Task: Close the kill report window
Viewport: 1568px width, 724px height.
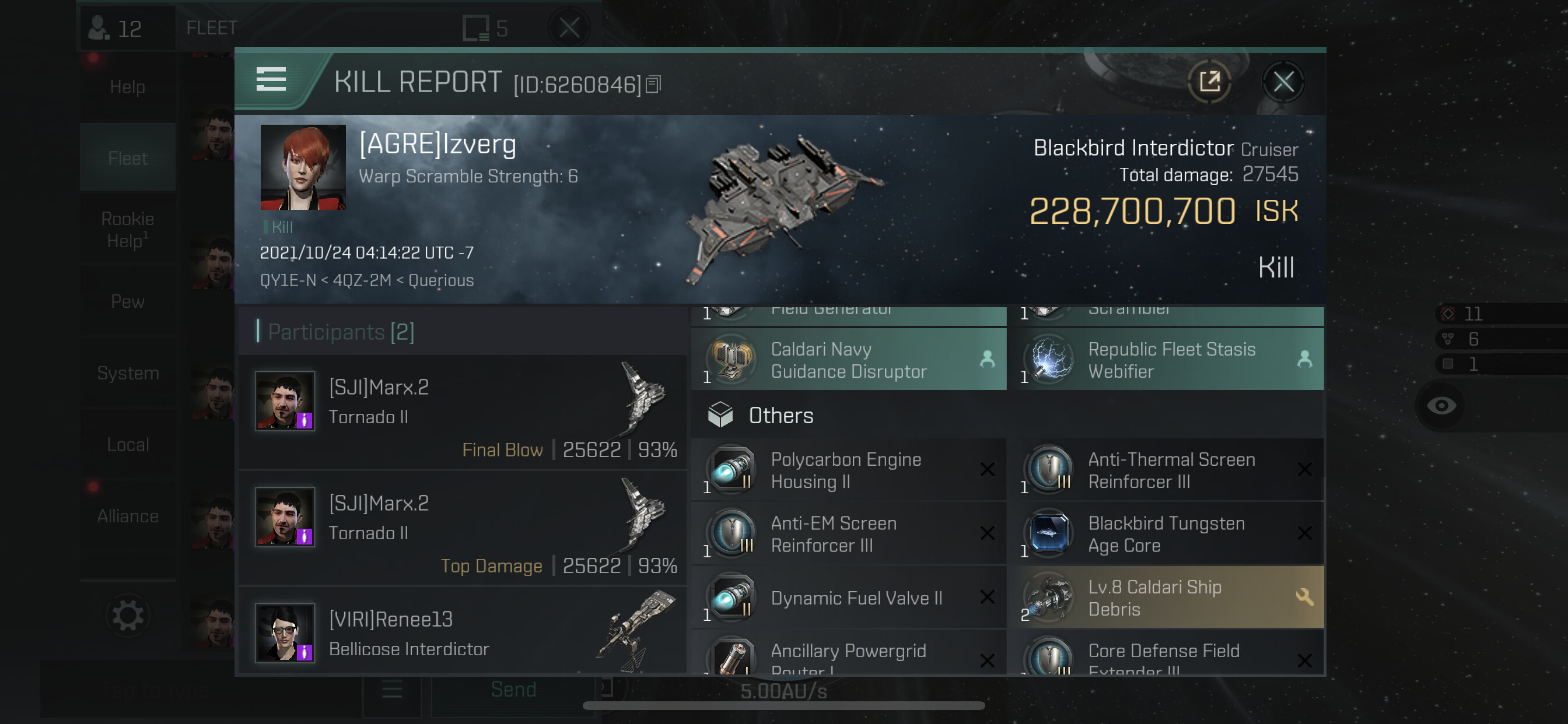Action: coord(1283,82)
